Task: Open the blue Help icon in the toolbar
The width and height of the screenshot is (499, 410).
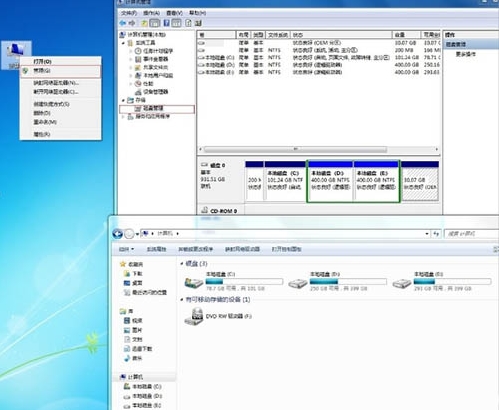Action: [166, 23]
